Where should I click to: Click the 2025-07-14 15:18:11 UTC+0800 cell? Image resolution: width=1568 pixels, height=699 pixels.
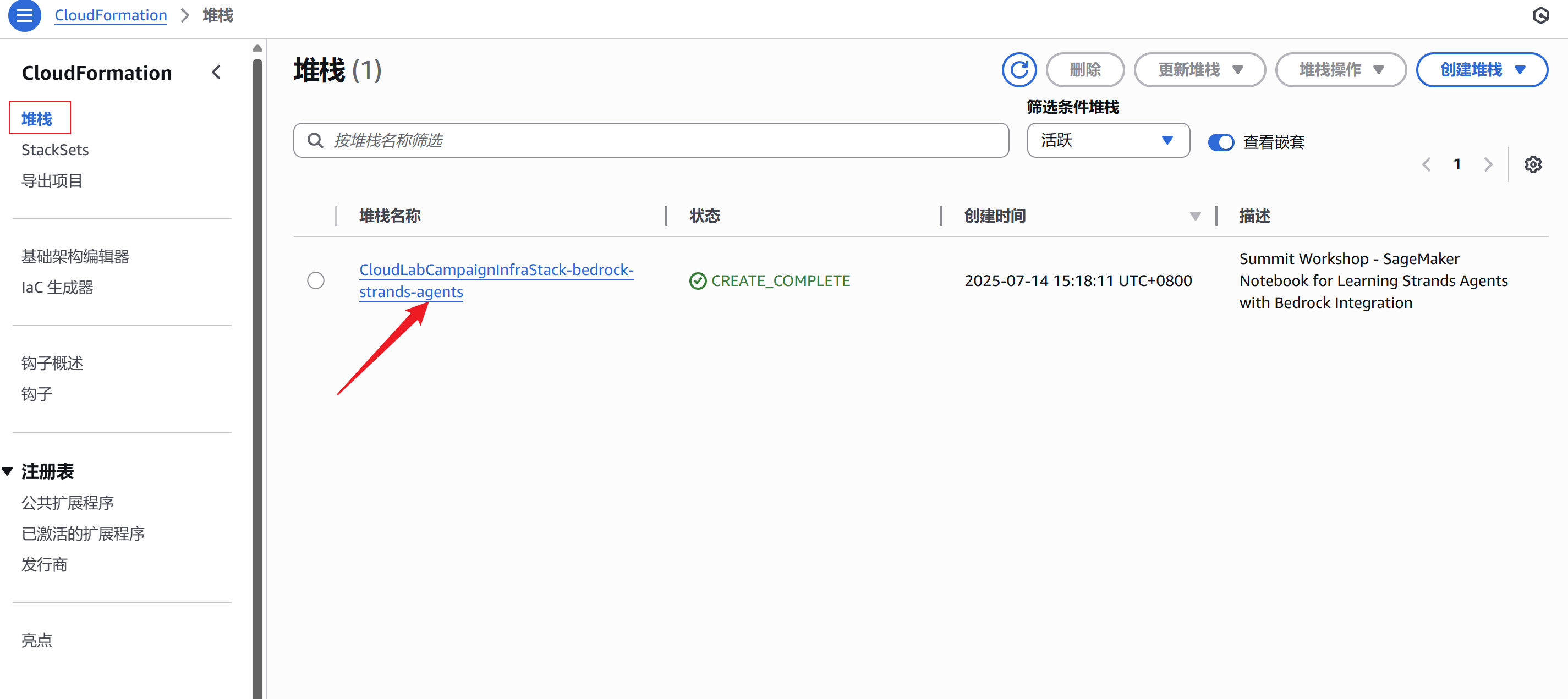pos(1078,280)
